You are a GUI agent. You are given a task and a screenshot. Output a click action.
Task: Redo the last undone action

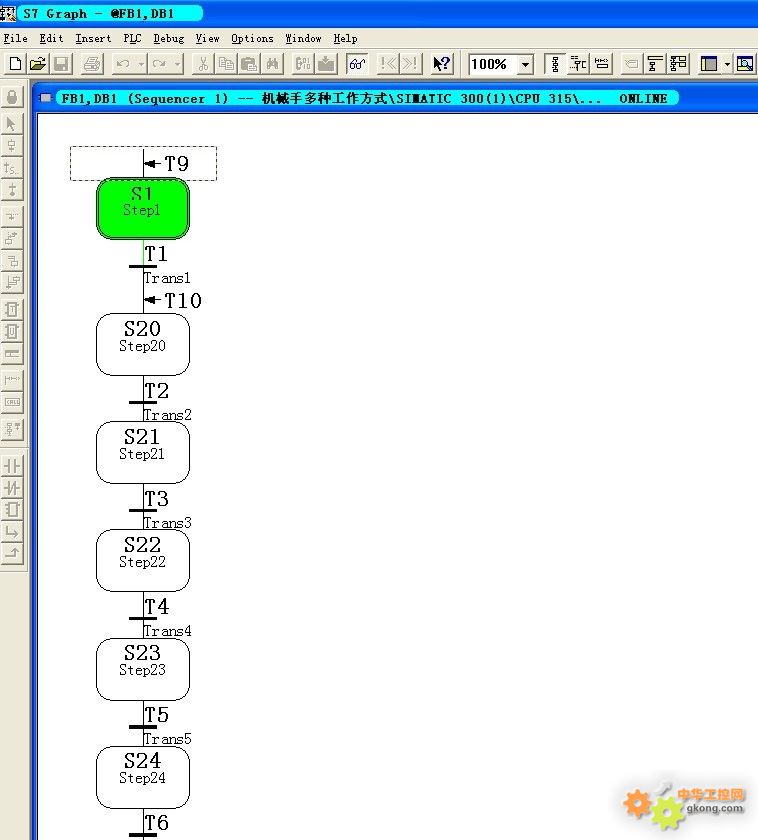point(159,64)
